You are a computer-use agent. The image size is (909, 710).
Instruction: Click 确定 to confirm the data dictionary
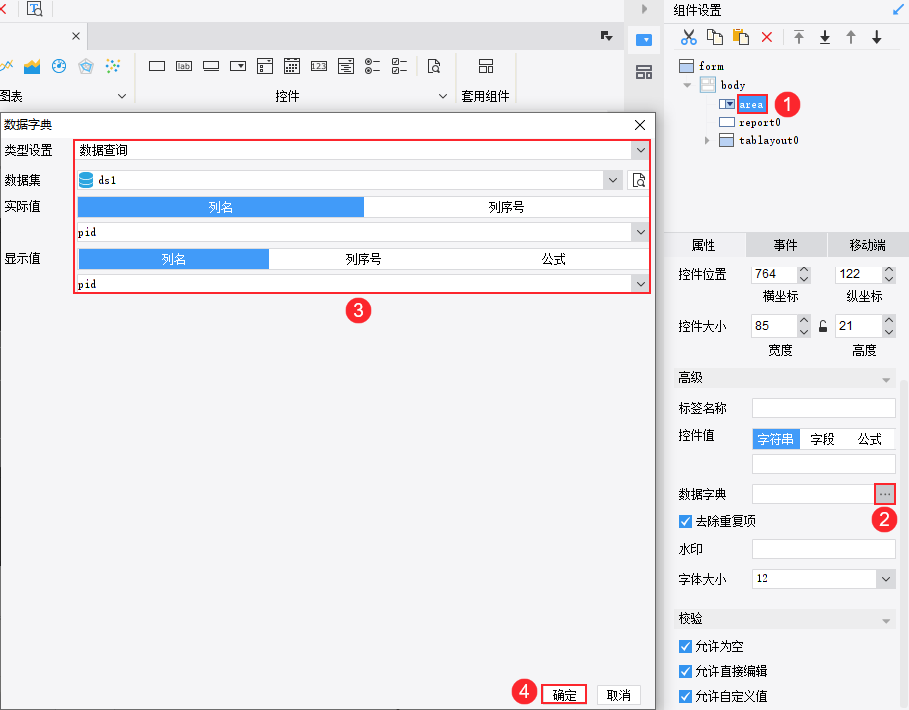pyautogui.click(x=564, y=694)
